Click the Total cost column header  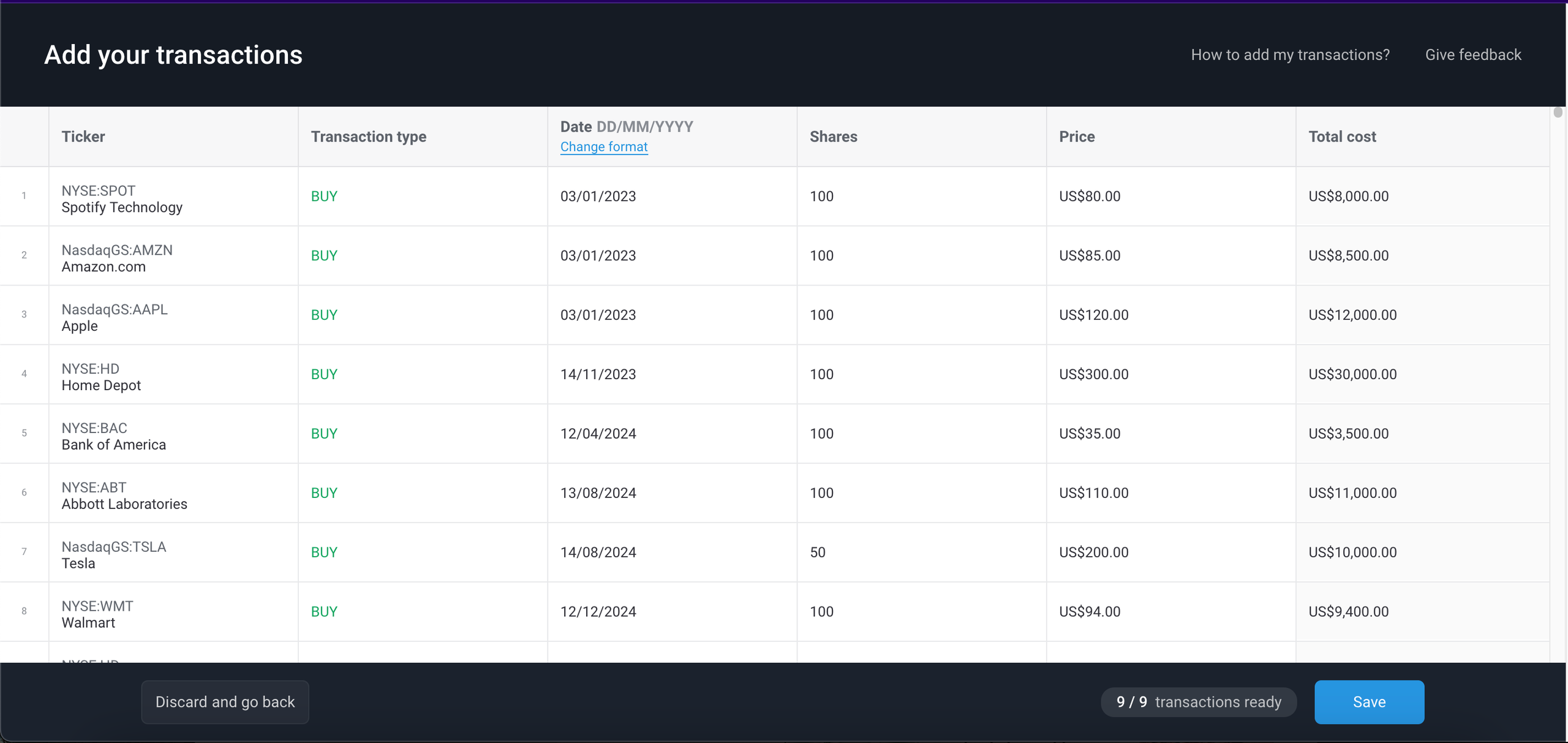1423,137
